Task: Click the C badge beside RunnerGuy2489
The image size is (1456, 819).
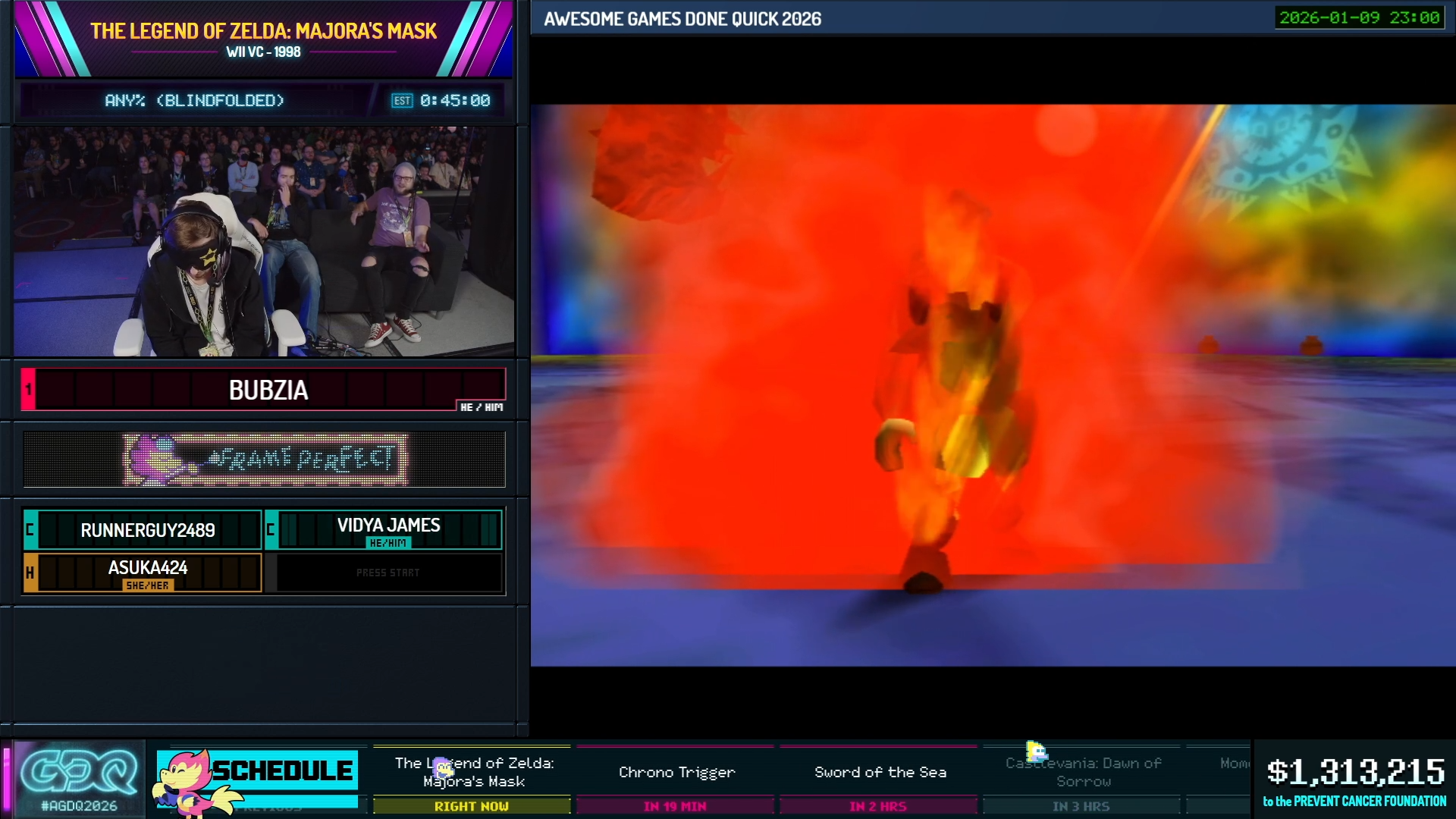Action: tap(30, 529)
